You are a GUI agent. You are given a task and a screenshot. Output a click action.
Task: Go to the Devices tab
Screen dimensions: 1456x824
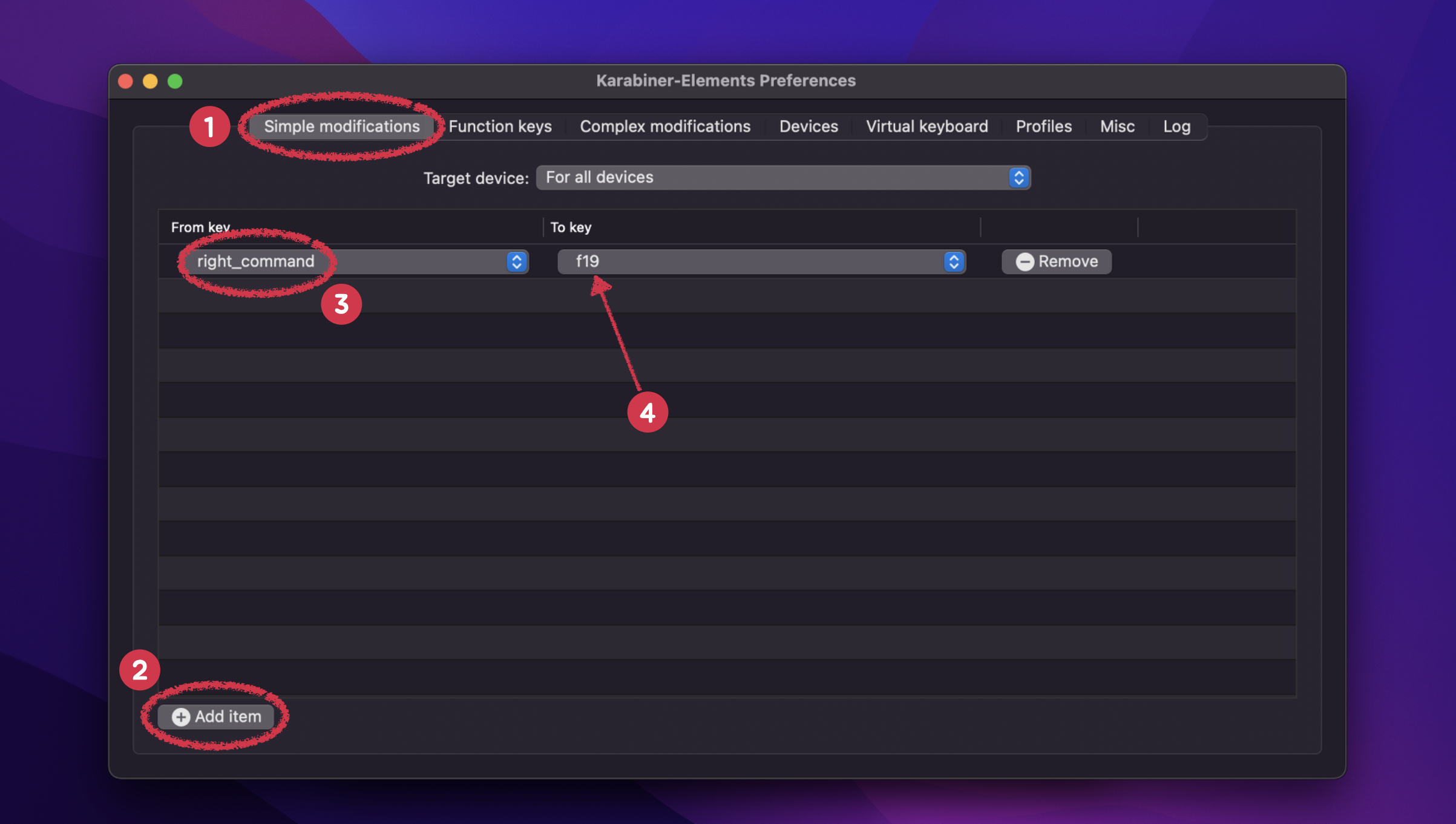tap(808, 126)
